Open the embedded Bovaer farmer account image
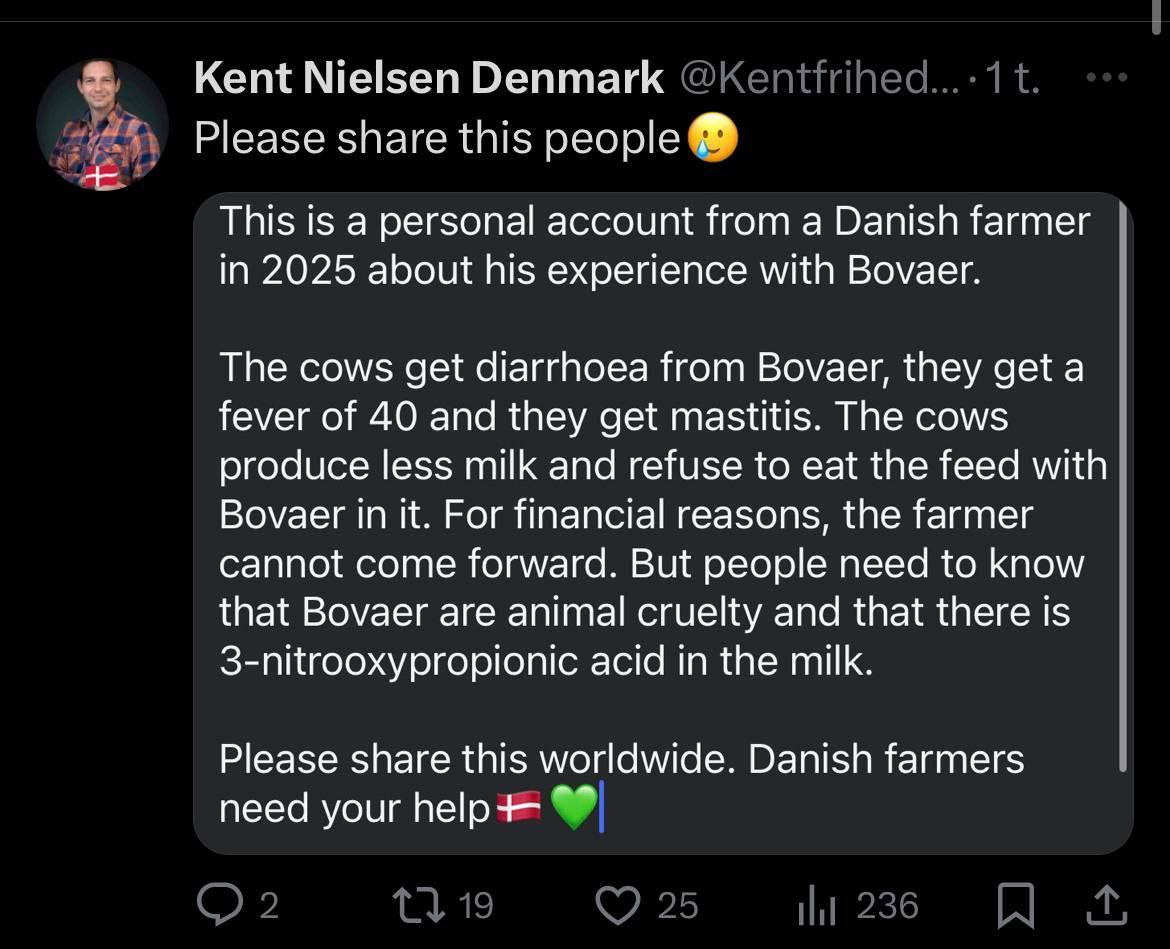The width and height of the screenshot is (1170, 949). 662,522
